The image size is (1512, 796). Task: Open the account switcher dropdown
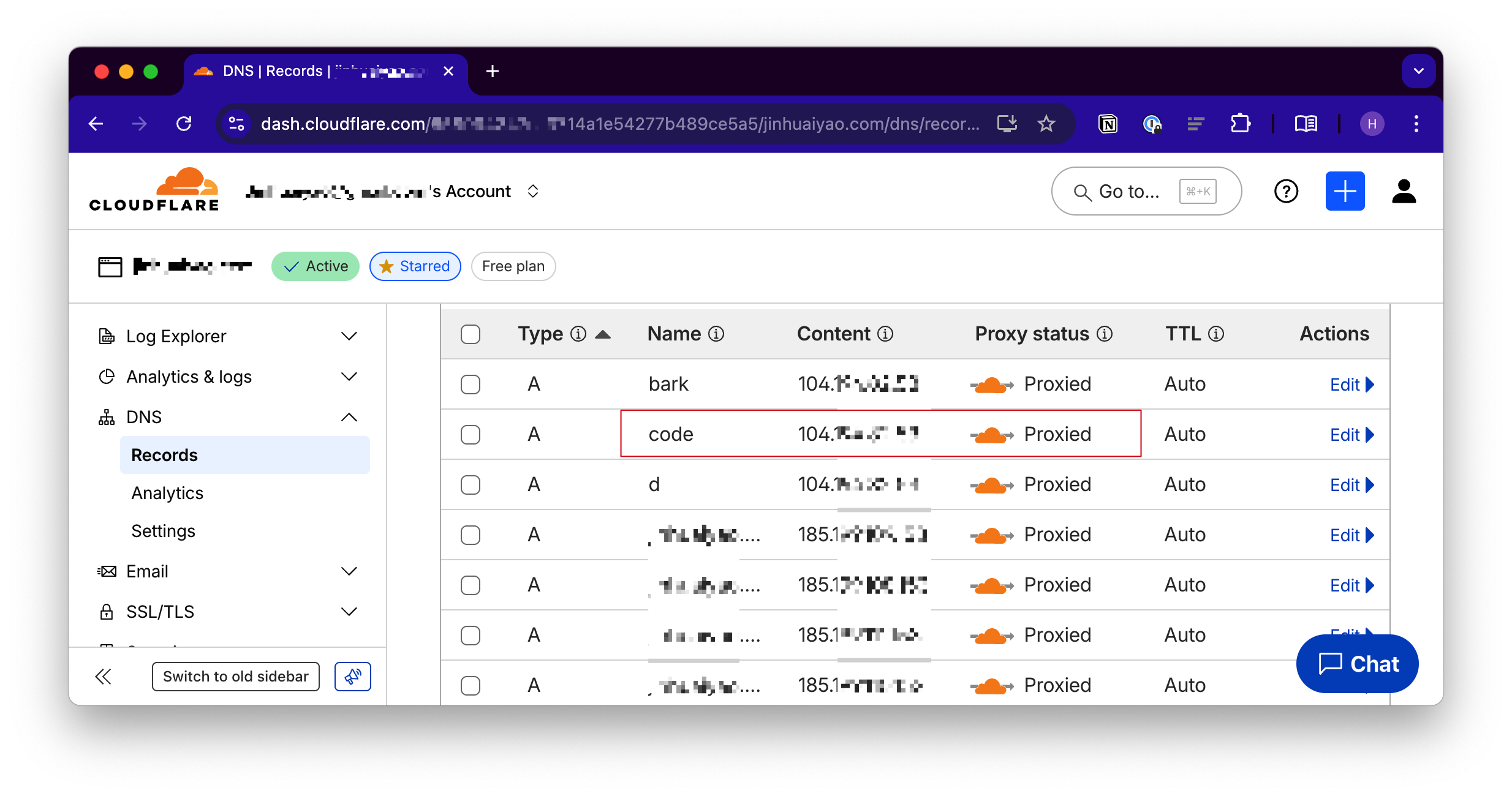[x=532, y=192]
